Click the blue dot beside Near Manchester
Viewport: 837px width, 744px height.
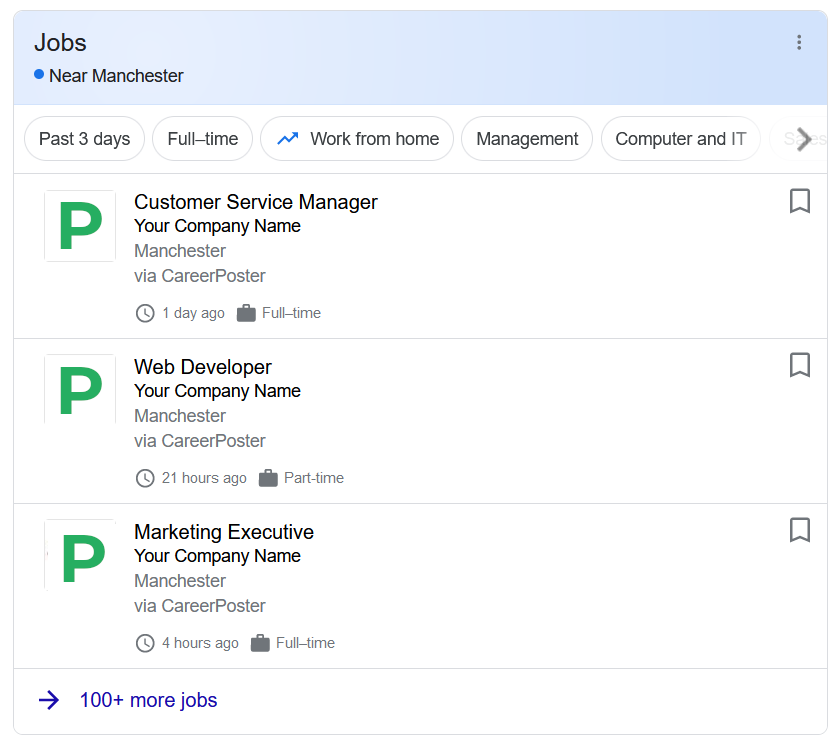37,75
